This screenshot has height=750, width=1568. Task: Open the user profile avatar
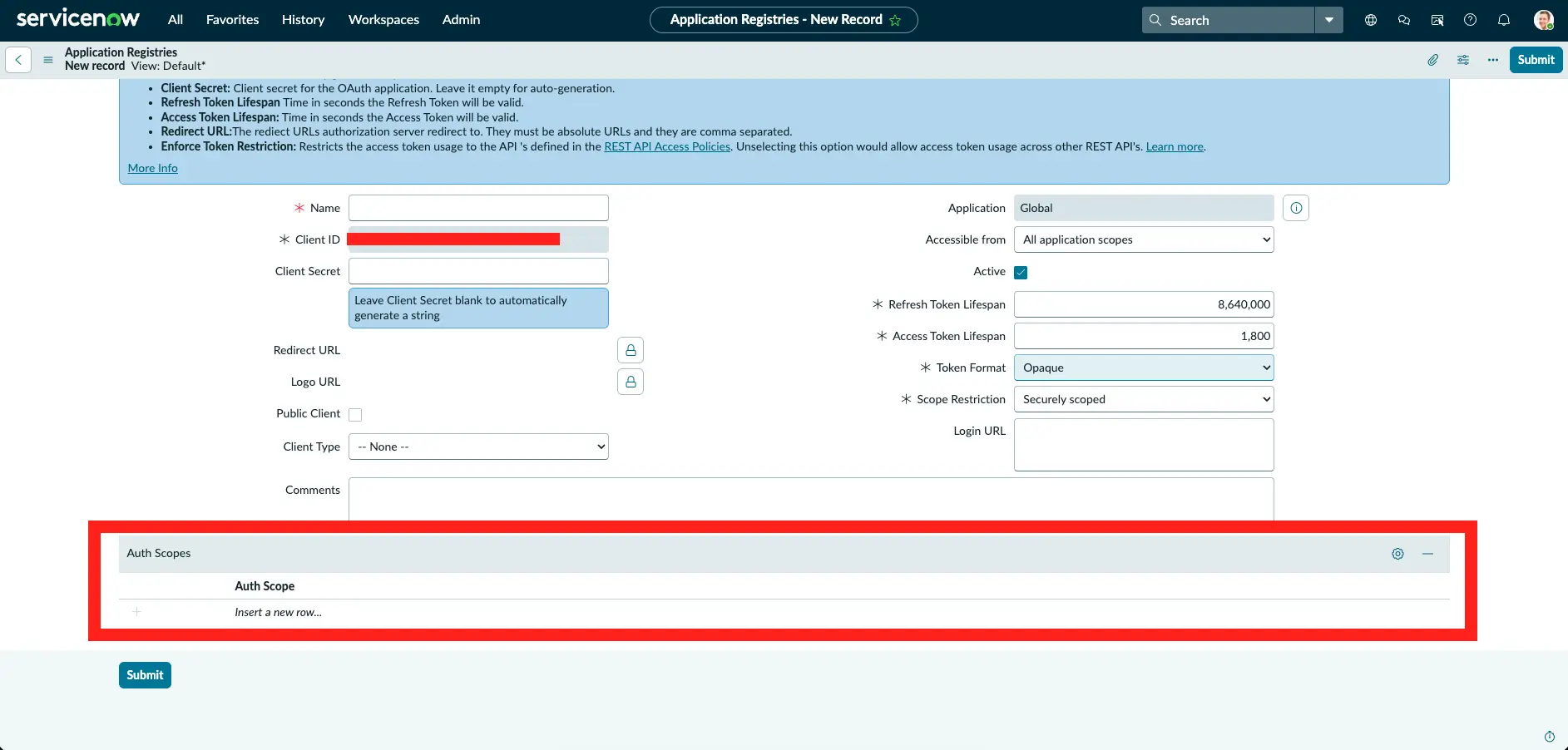click(1544, 20)
